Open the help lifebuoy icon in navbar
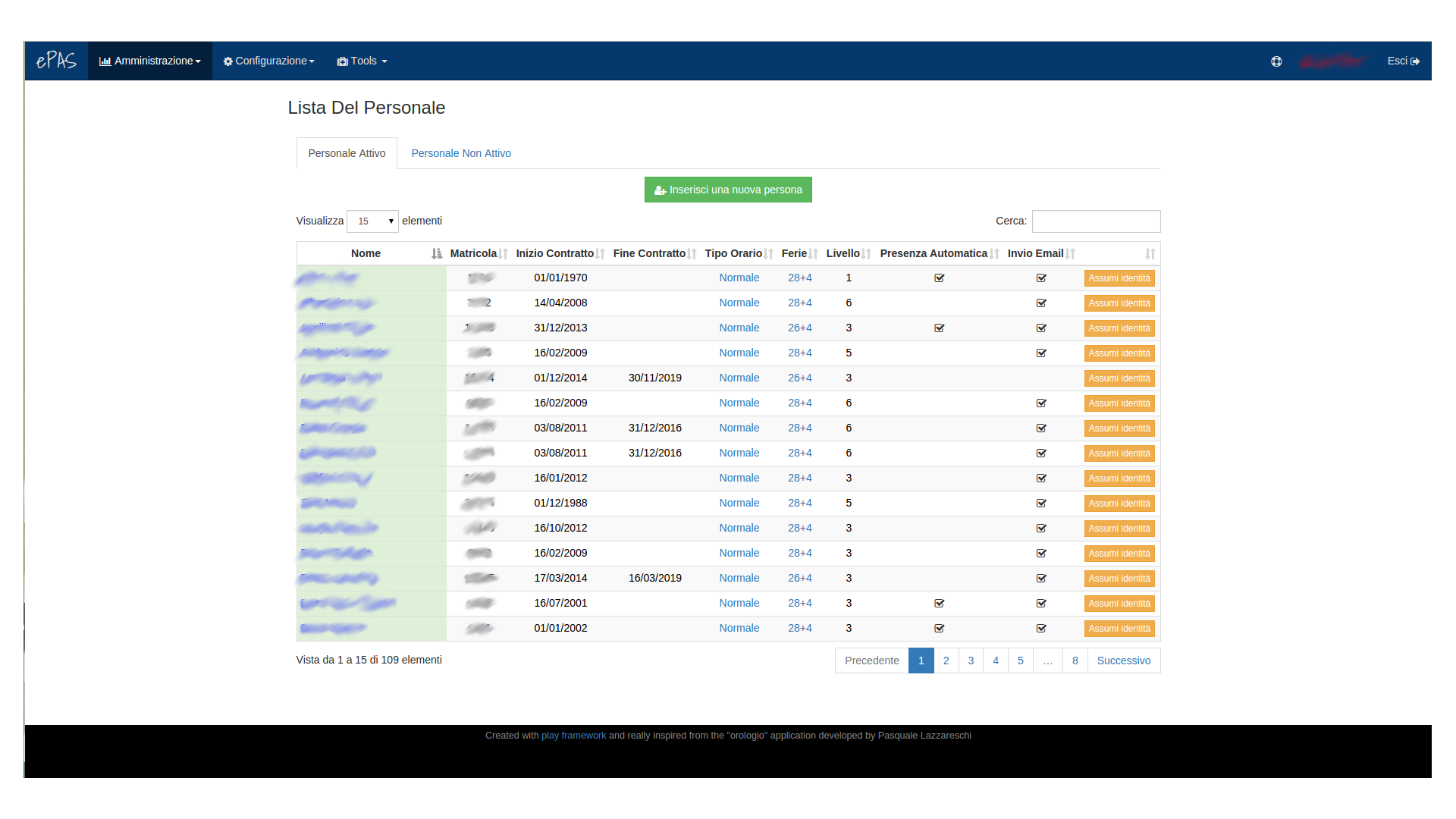Image resolution: width=1456 pixels, height=819 pixels. click(x=1276, y=61)
